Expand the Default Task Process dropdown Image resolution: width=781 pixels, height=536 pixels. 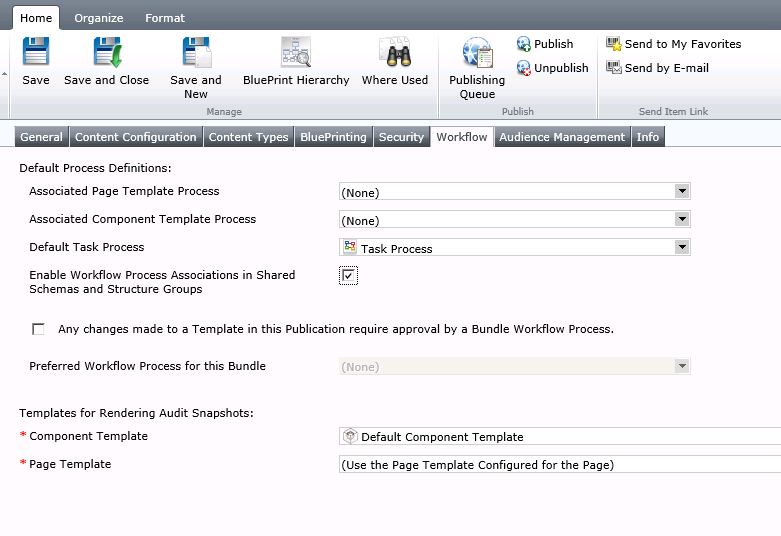[x=681, y=248]
